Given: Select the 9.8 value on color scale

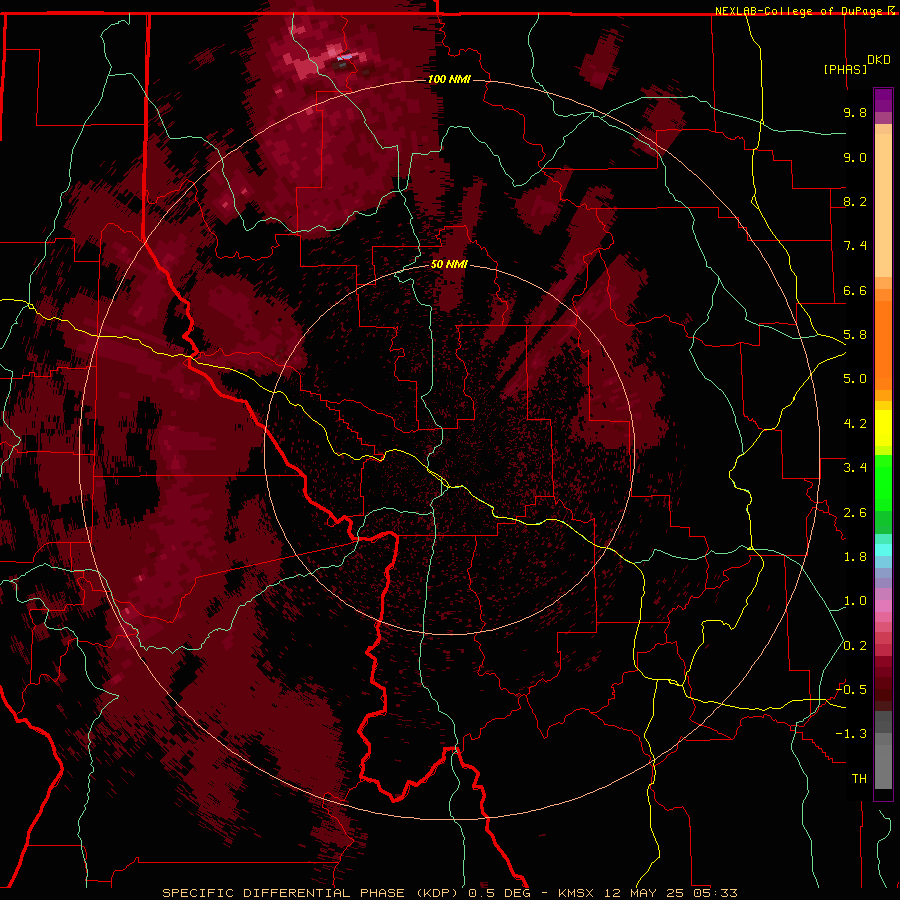Looking at the screenshot, I should tap(855, 112).
